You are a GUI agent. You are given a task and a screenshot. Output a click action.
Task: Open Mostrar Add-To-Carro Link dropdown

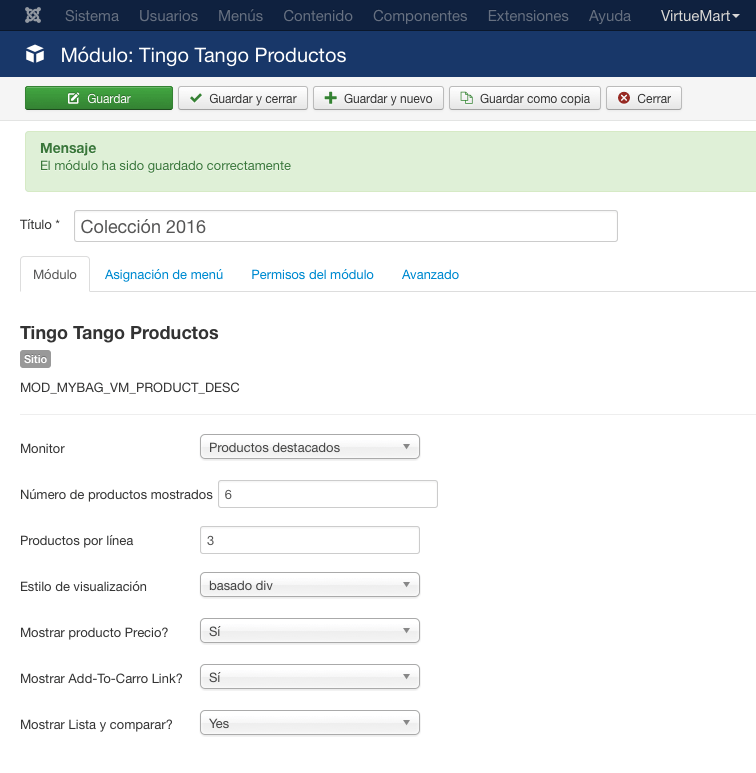309,677
